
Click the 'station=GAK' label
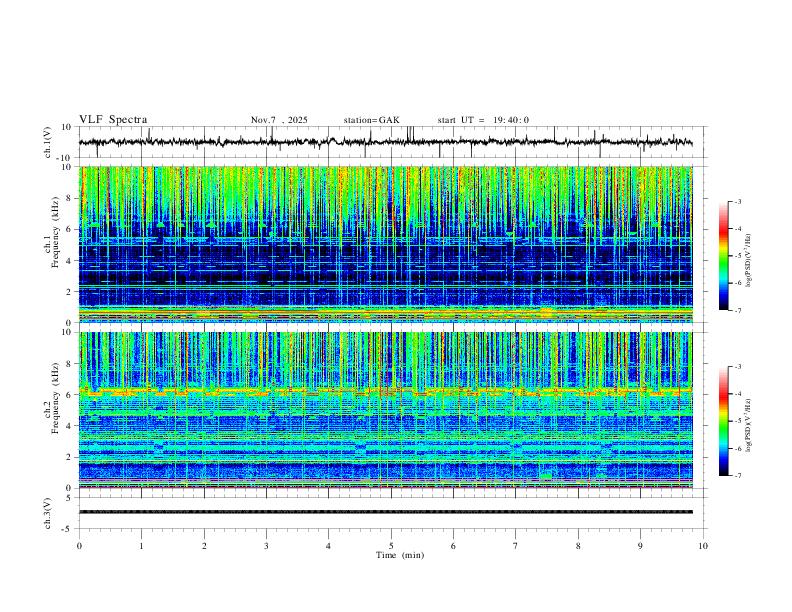coord(371,120)
